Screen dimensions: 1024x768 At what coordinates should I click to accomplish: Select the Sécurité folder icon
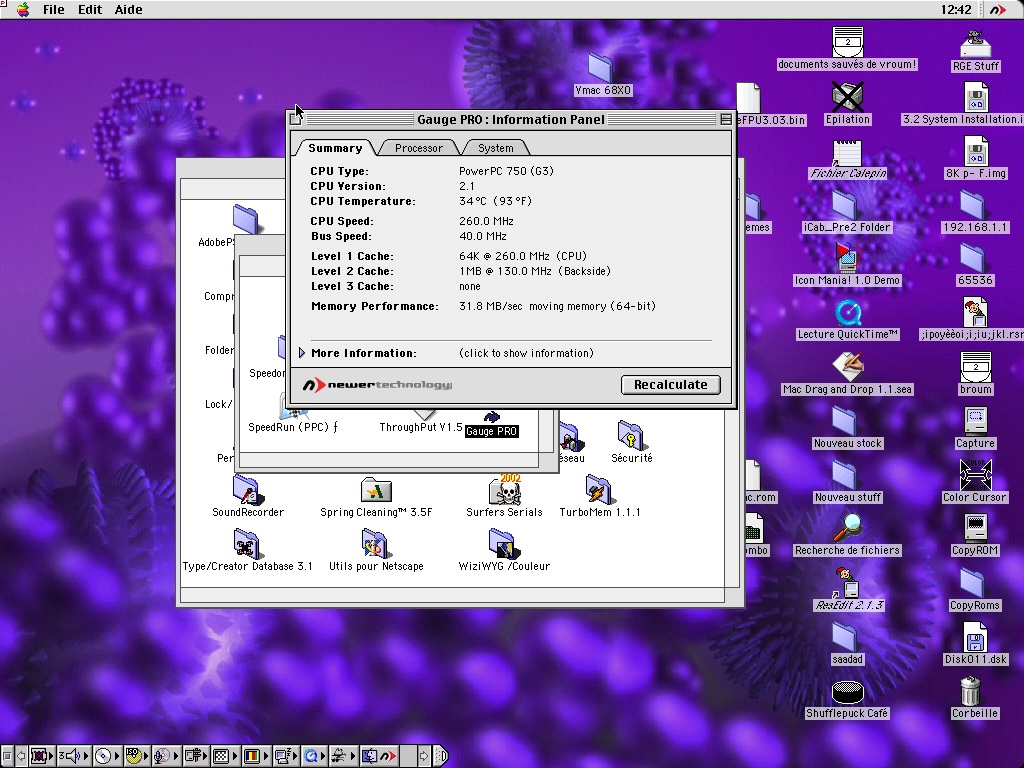click(x=630, y=436)
